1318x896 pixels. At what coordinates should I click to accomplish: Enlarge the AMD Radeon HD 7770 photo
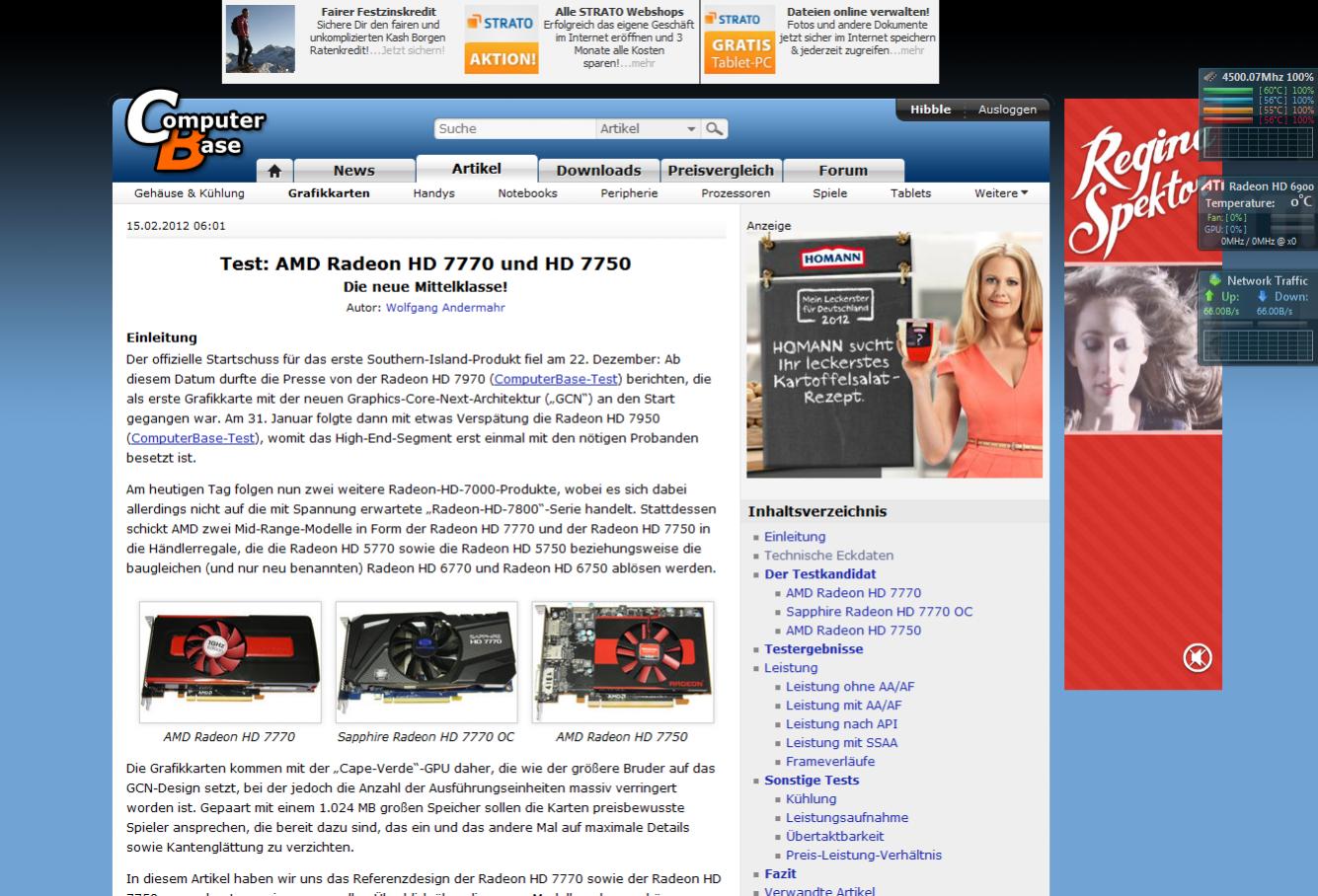coord(230,662)
